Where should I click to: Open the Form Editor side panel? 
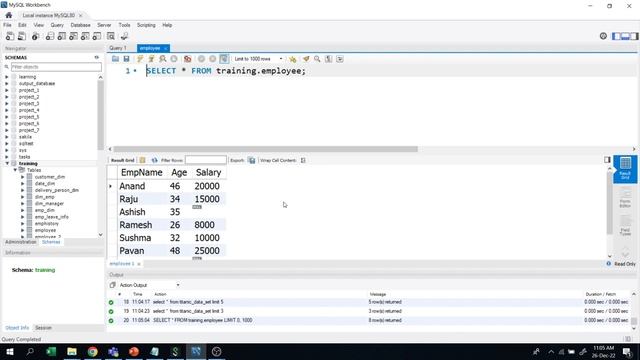[x=625, y=198]
